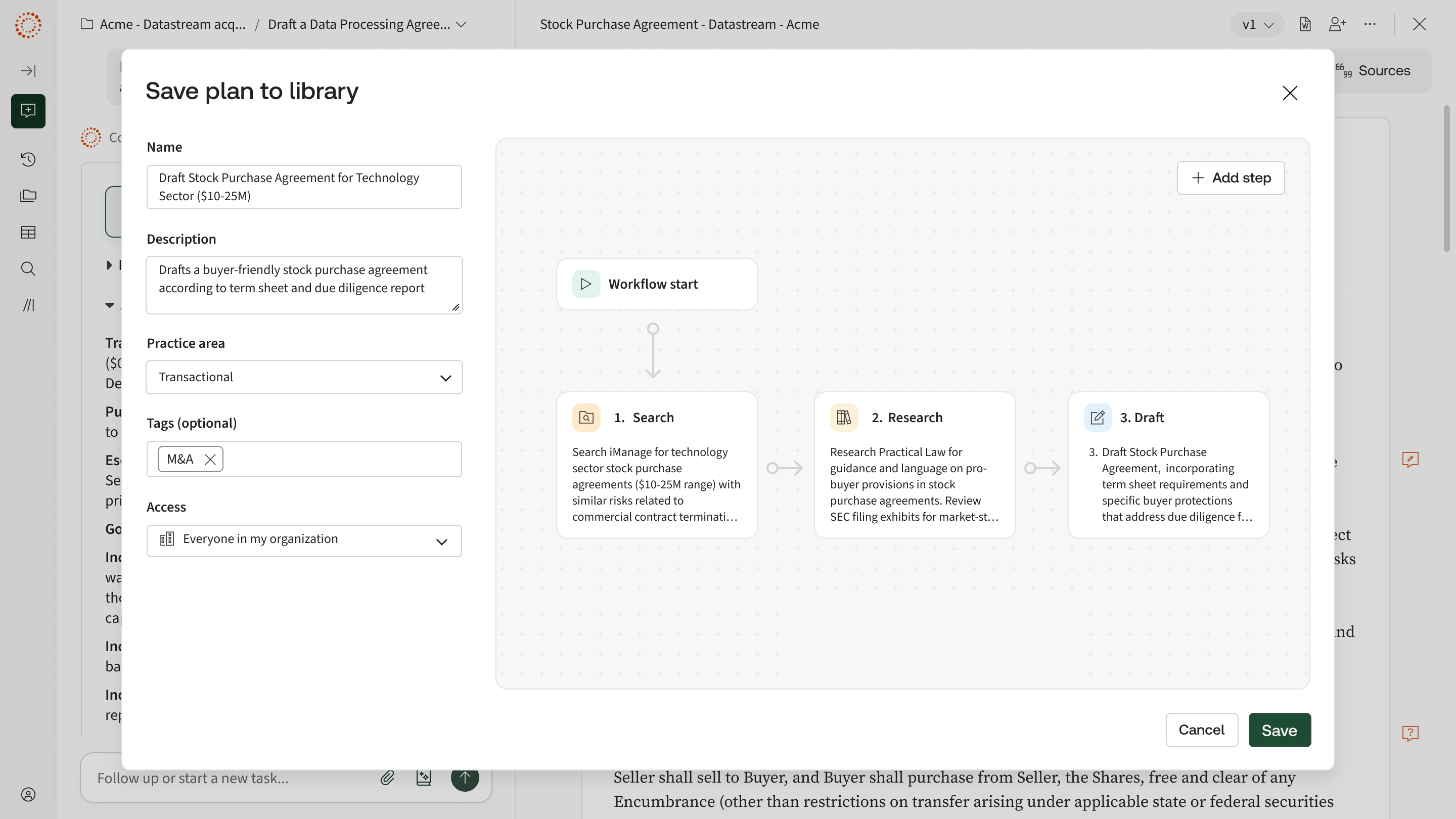Open the Practice area dropdown
The width and height of the screenshot is (1456, 819).
tap(304, 377)
